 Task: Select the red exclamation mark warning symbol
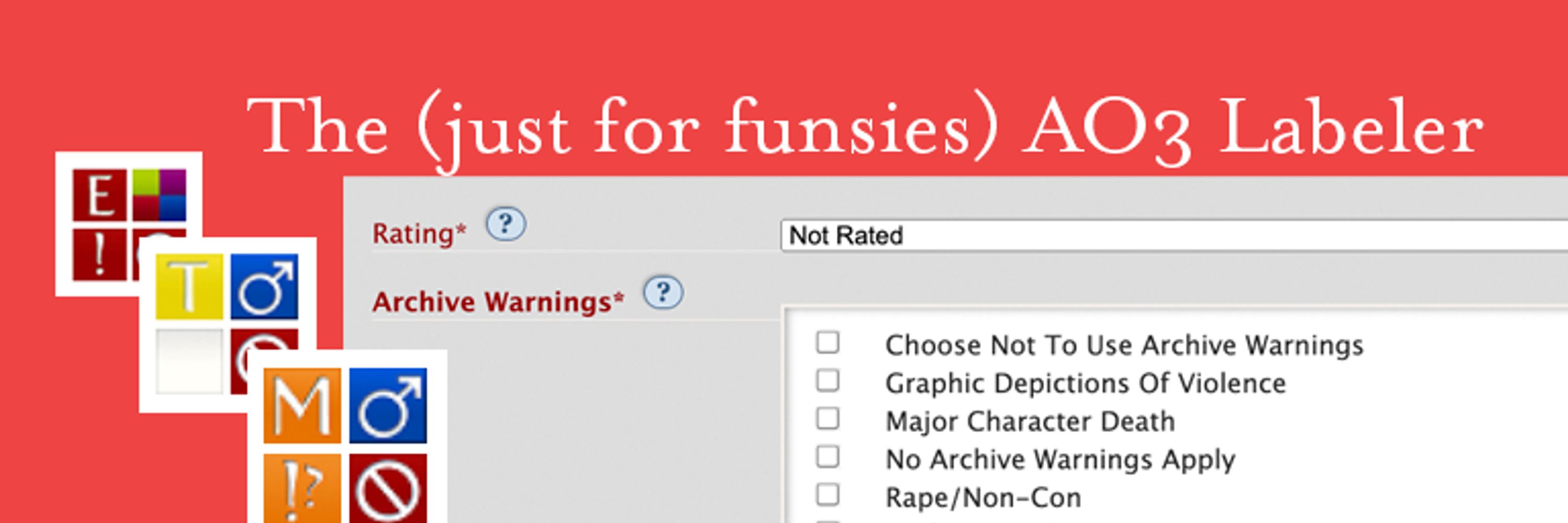(100, 255)
